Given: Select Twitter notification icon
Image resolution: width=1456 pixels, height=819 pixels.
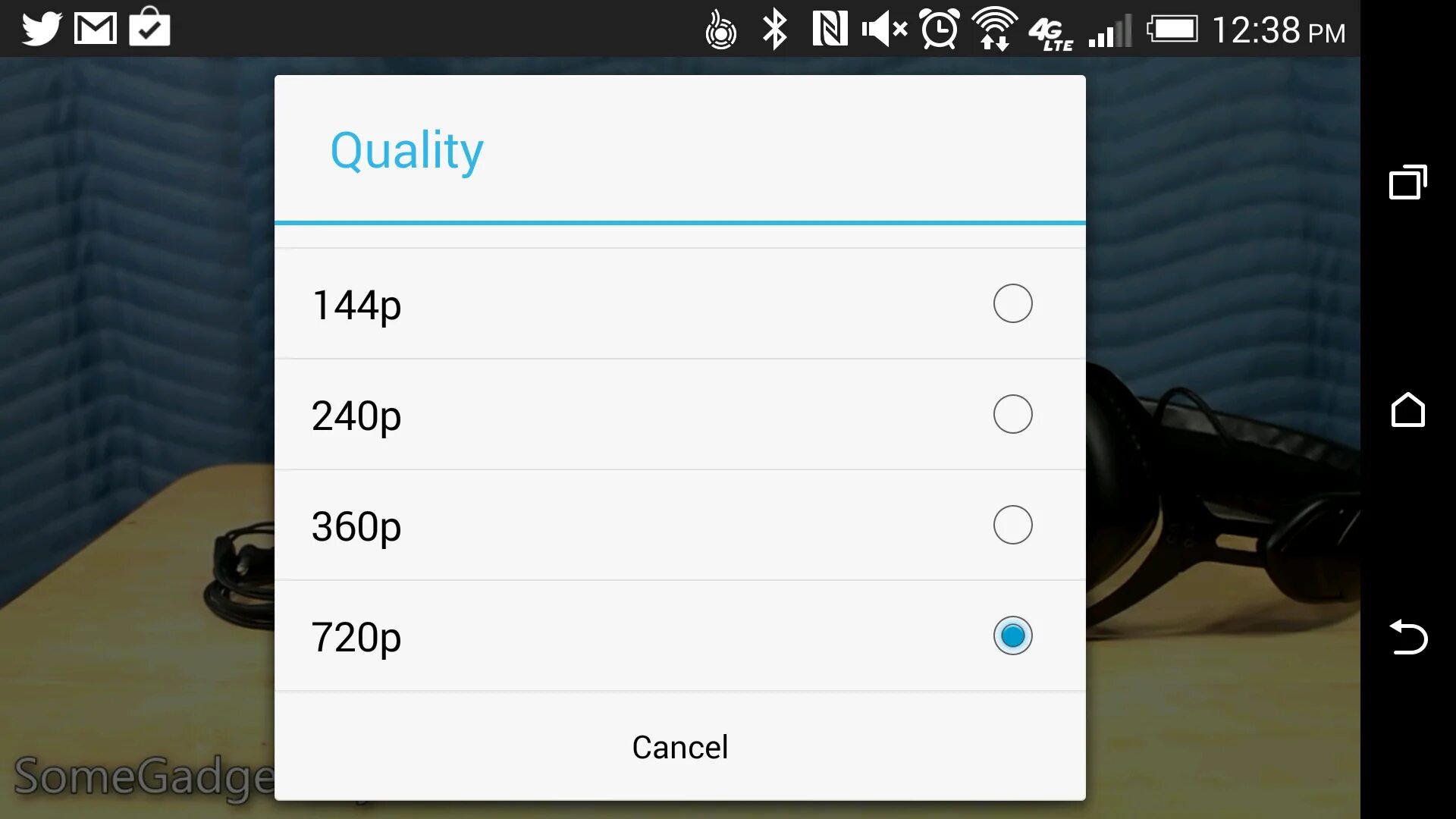Looking at the screenshot, I should tap(40, 28).
